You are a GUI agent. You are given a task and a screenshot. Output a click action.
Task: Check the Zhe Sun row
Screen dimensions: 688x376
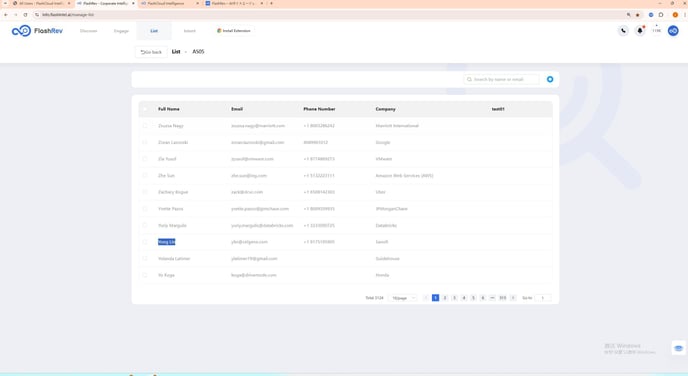145,175
